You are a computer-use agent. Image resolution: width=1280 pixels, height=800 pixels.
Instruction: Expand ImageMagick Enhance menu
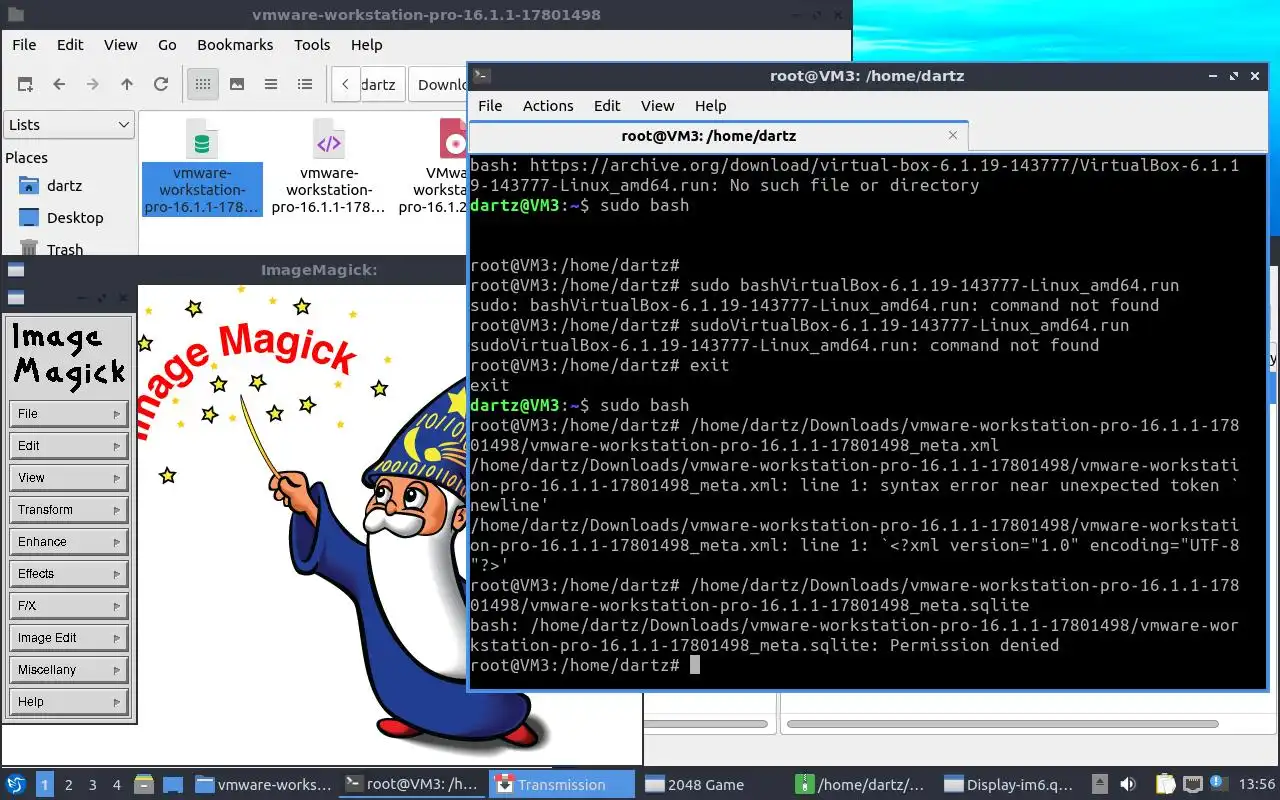coord(69,542)
